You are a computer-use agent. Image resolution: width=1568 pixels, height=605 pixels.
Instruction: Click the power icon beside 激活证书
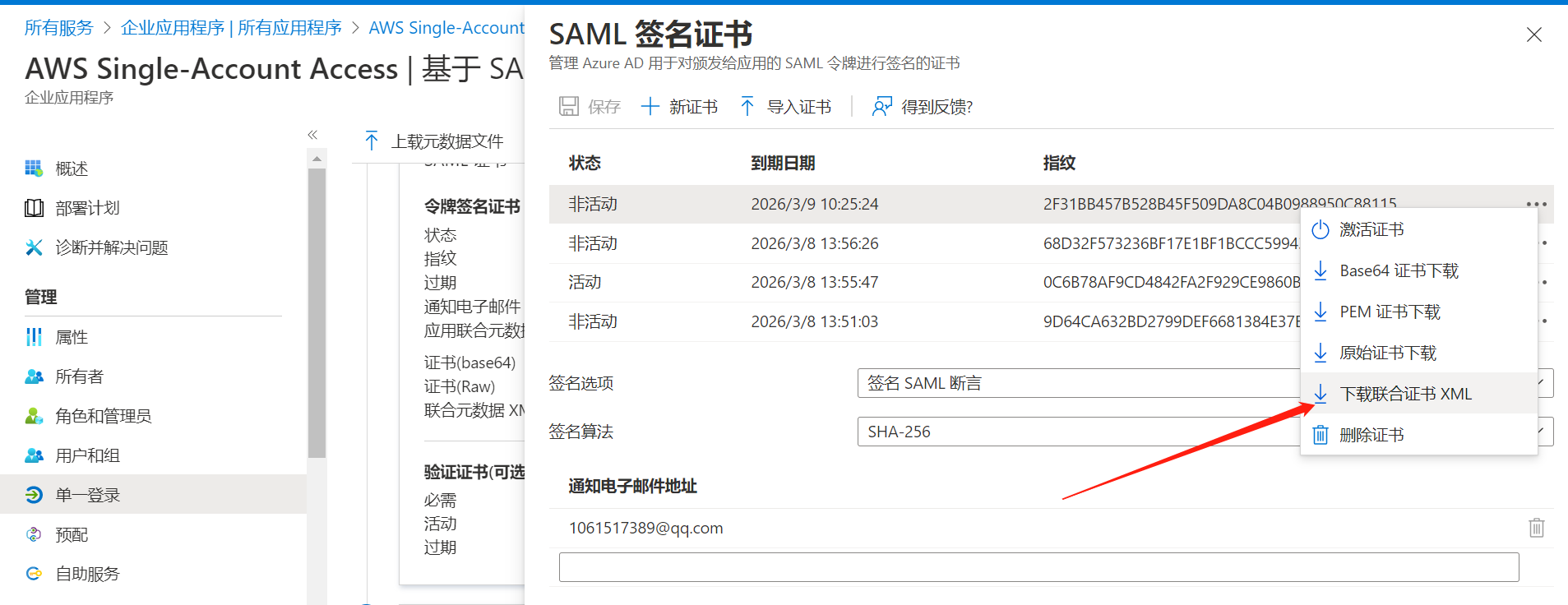click(1321, 229)
